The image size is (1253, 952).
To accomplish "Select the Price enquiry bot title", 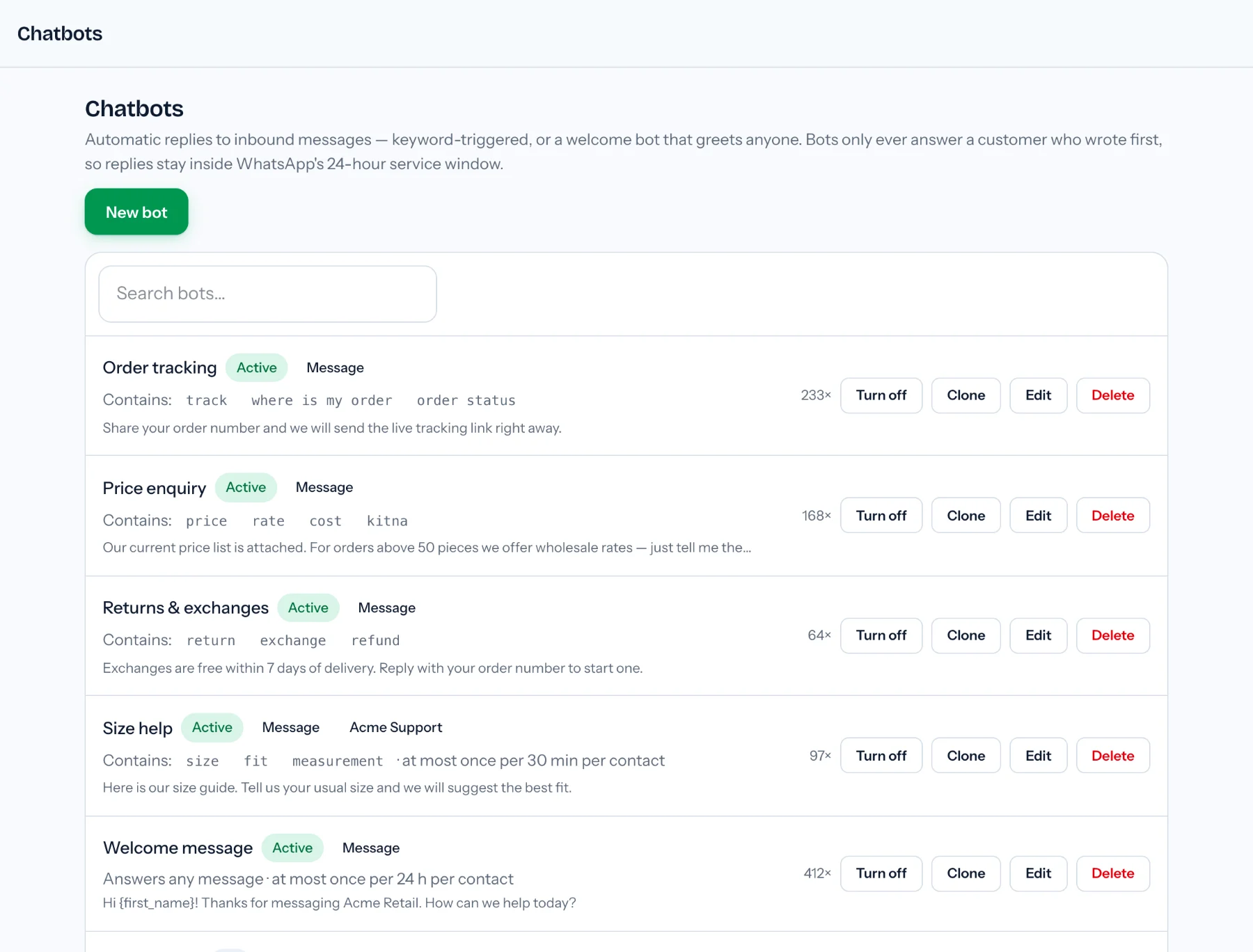I will (155, 488).
